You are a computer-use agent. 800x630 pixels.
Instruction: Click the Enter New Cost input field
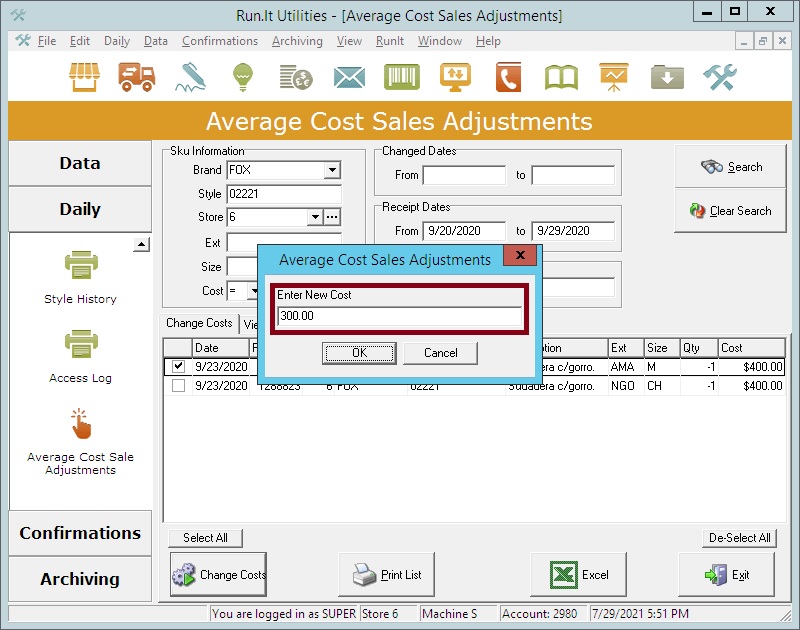[399, 316]
